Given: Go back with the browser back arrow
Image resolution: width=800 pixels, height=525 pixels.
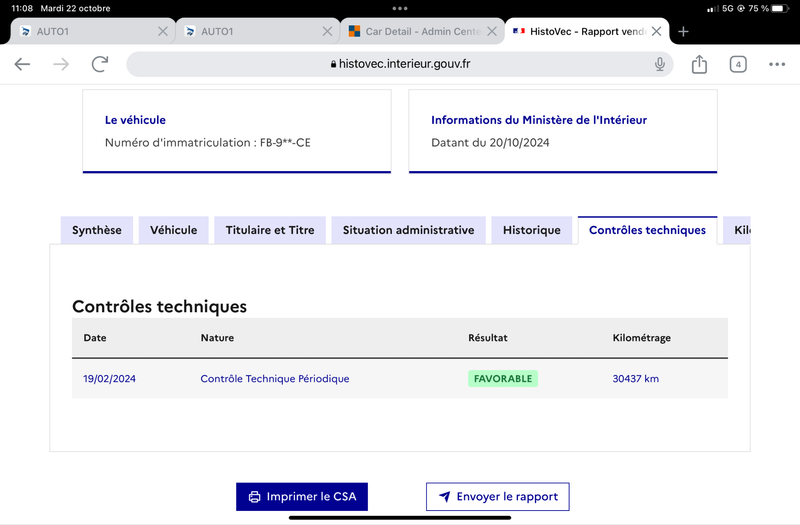Looking at the screenshot, I should (22, 64).
